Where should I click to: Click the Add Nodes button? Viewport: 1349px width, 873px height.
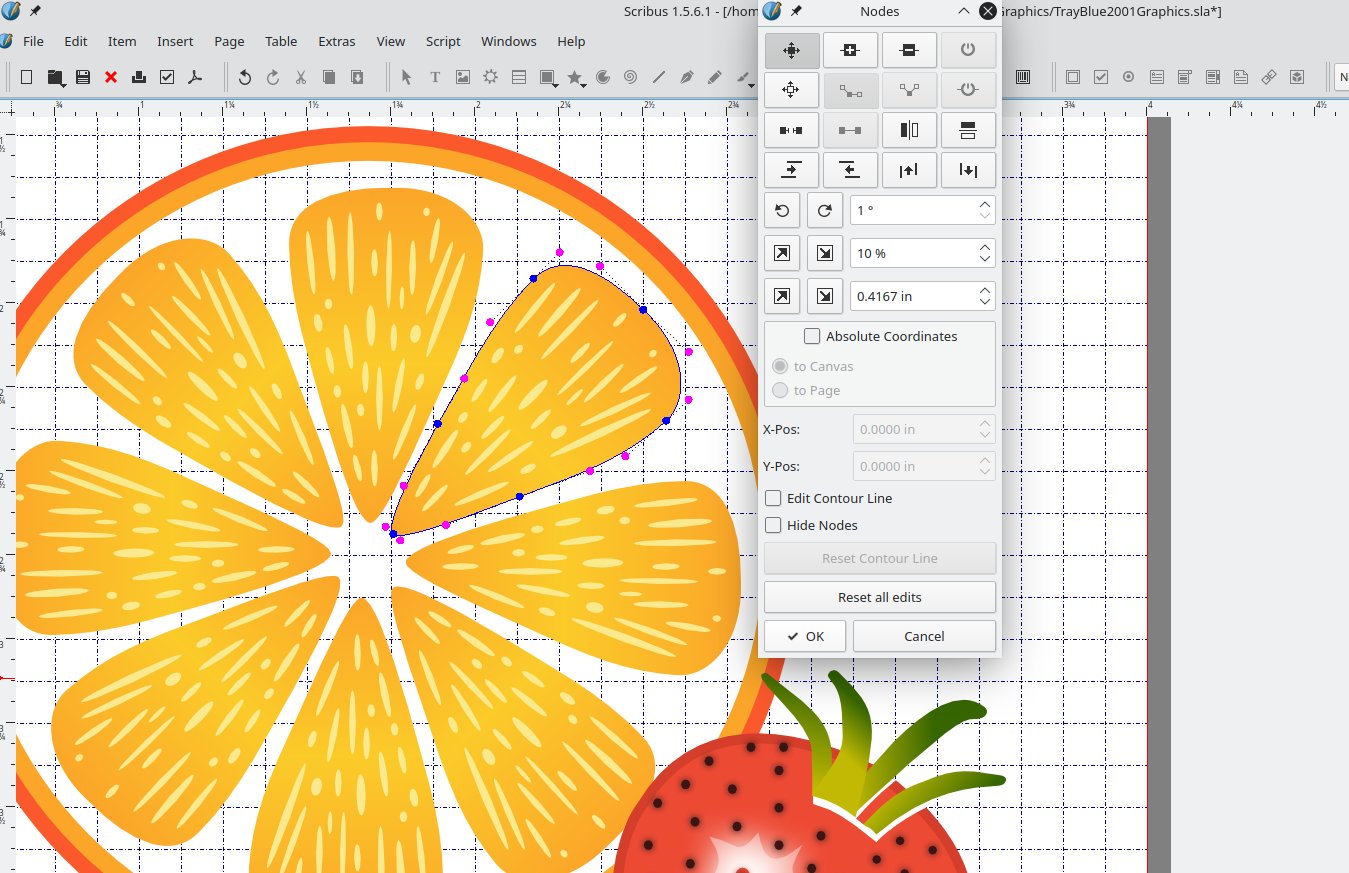(x=850, y=50)
